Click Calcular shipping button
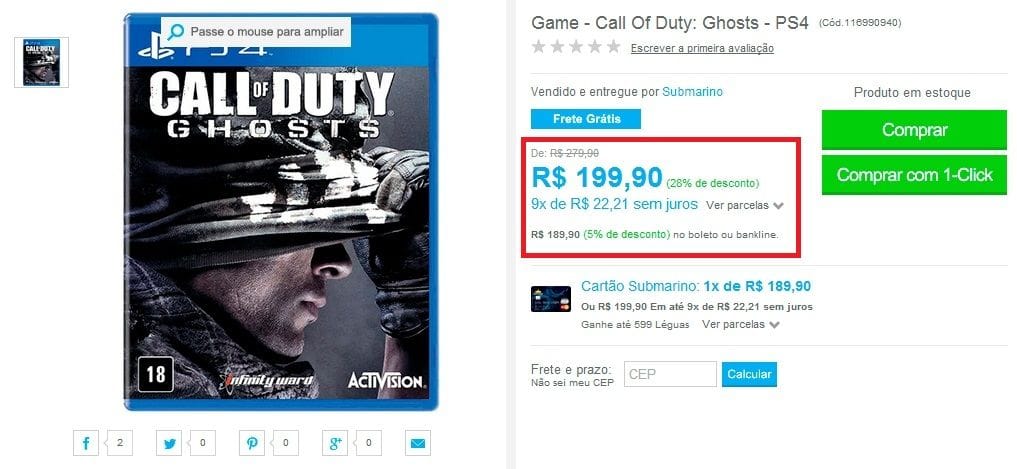The image size is (1017, 469). pyautogui.click(x=749, y=374)
